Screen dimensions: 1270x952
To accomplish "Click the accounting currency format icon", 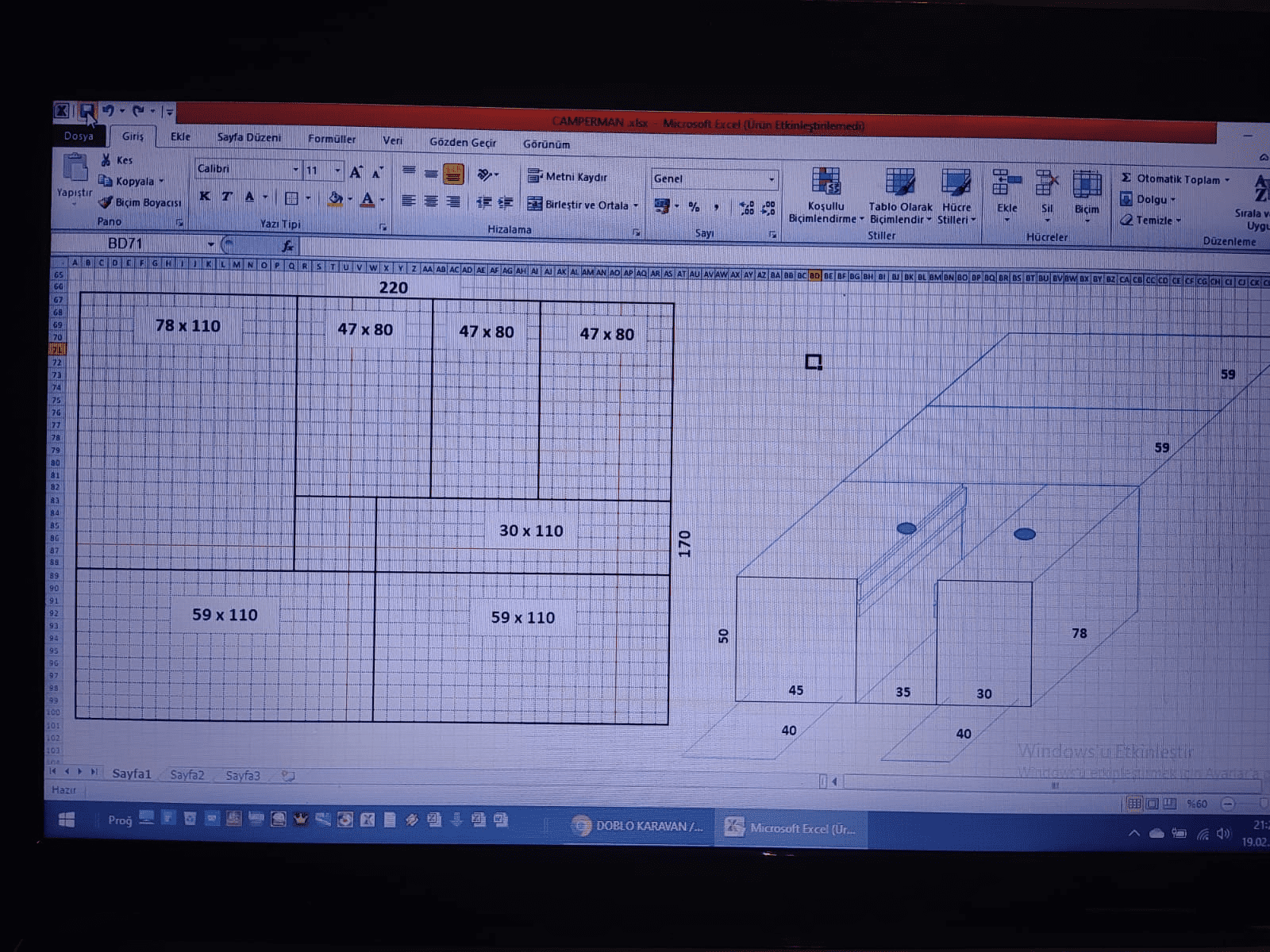I will [661, 206].
